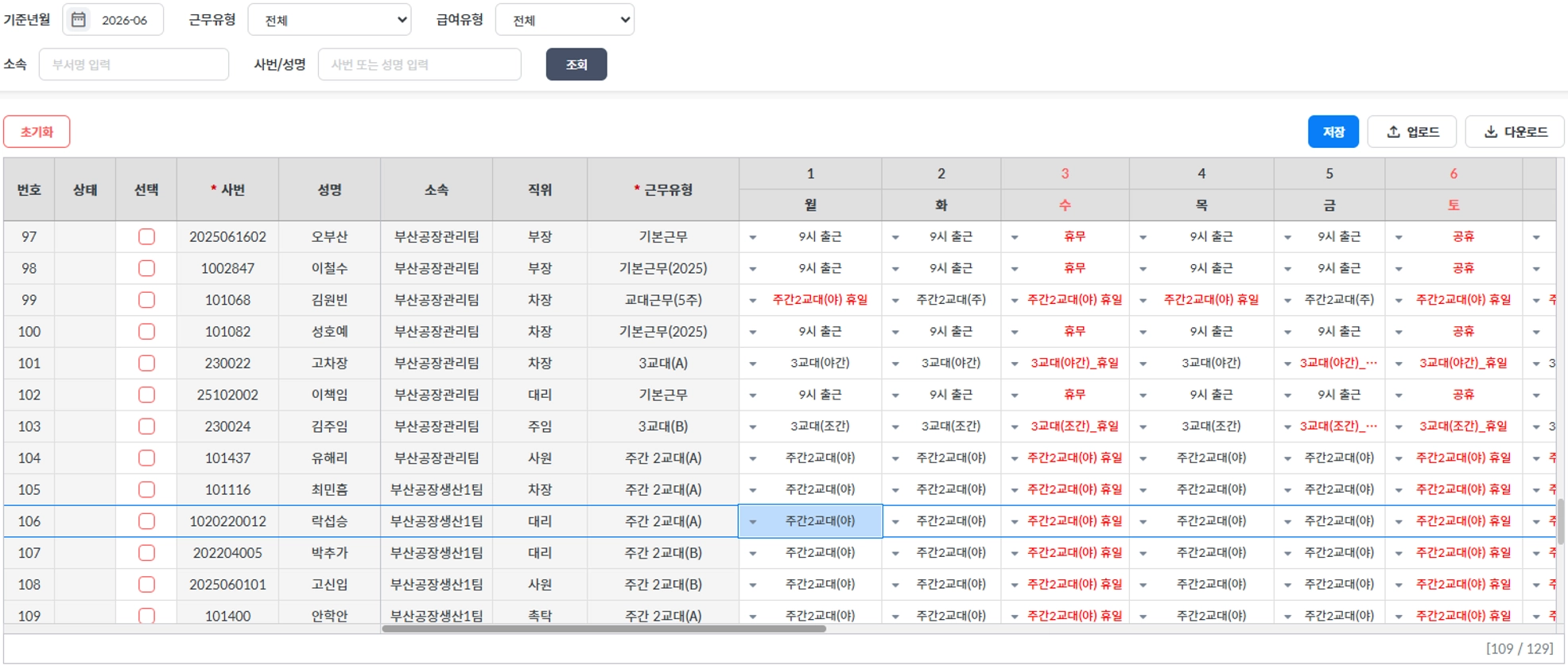Viewport: 1568px width, 666px height.
Task: Save changes with the 저장 button
Action: point(1333,132)
